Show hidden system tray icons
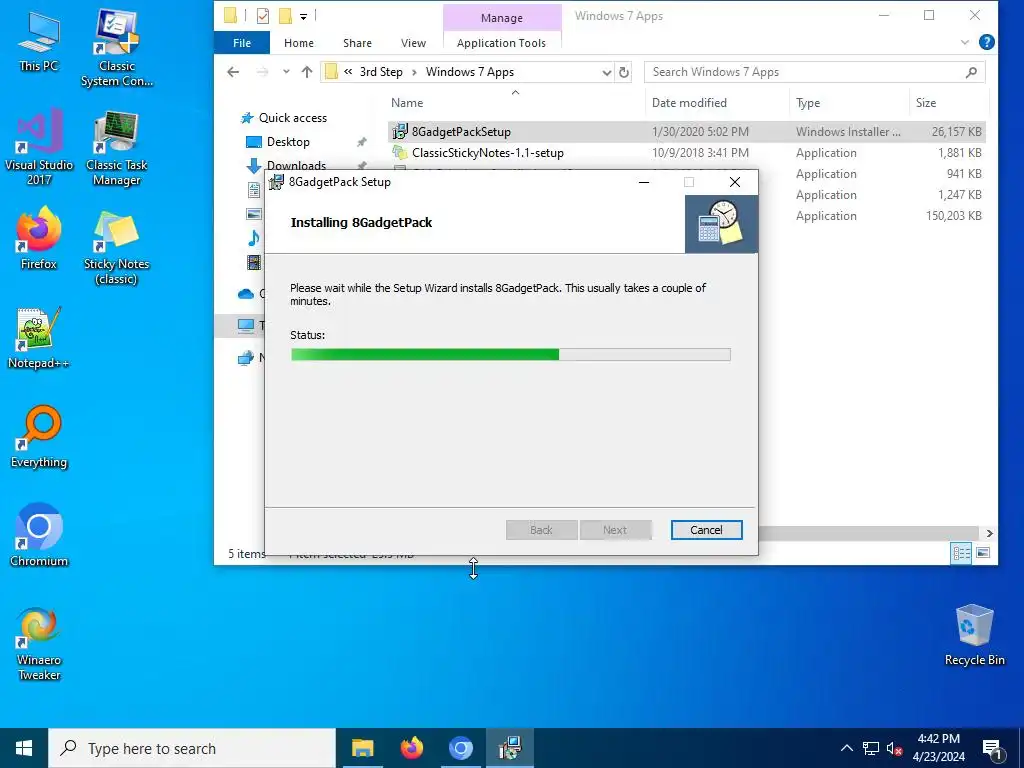Image resolution: width=1024 pixels, height=768 pixels. point(846,748)
